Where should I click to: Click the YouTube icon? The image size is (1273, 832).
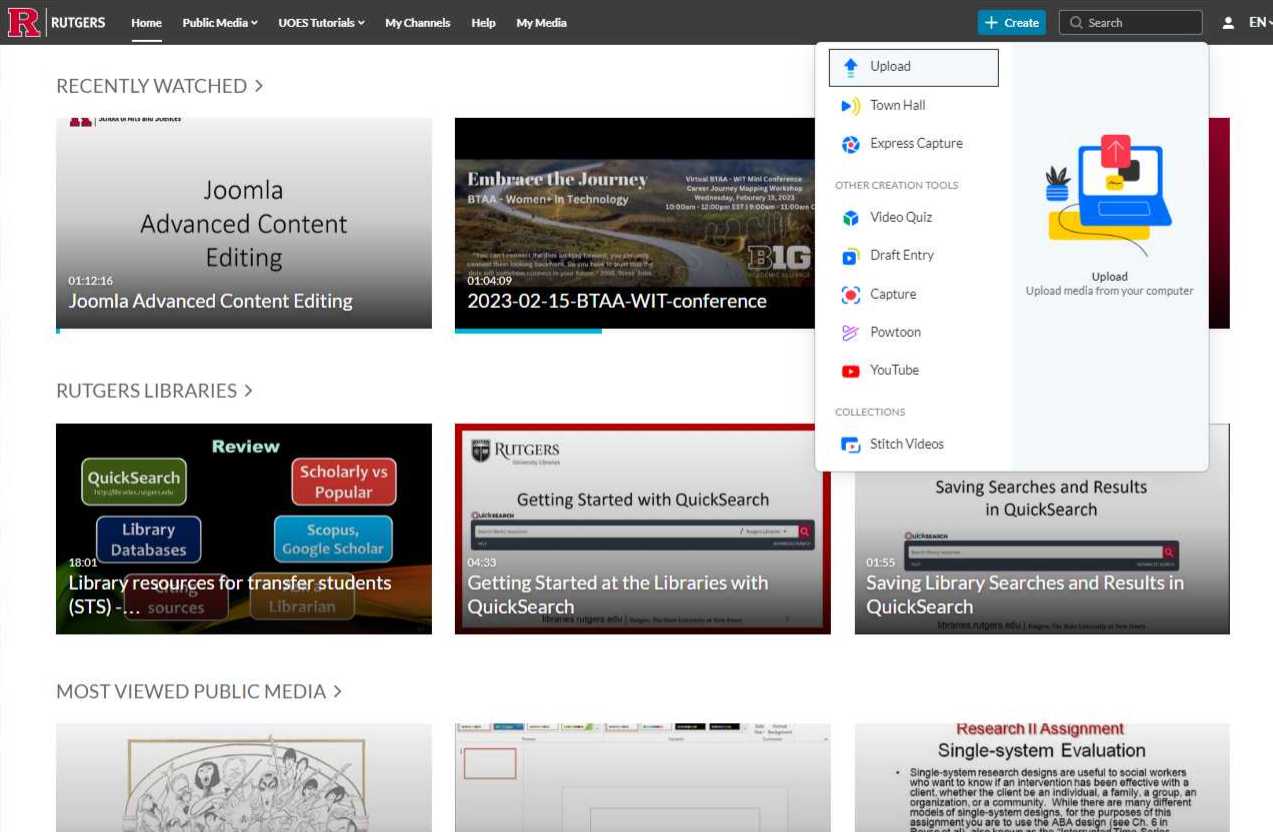(x=851, y=371)
